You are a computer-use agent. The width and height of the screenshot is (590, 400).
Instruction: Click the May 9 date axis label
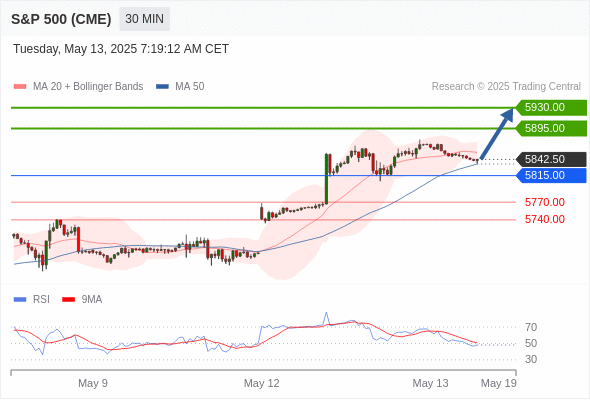(x=93, y=383)
